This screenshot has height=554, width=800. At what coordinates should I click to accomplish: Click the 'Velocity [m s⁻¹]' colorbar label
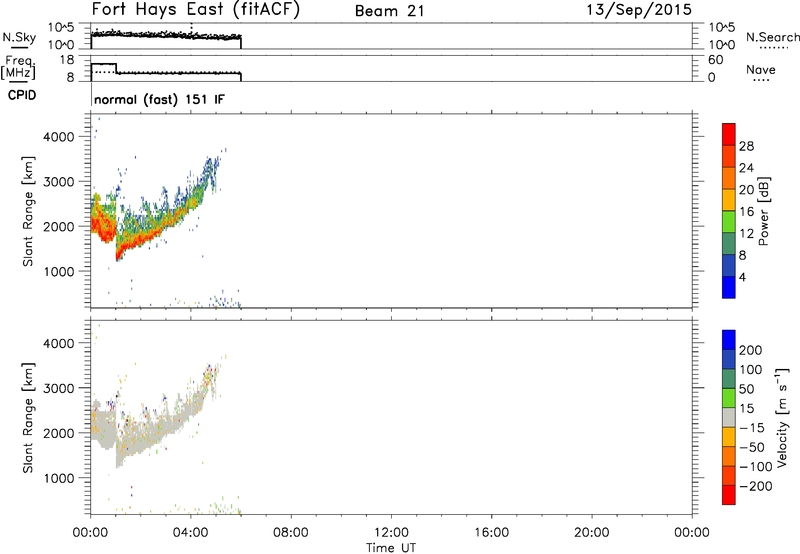click(x=782, y=417)
